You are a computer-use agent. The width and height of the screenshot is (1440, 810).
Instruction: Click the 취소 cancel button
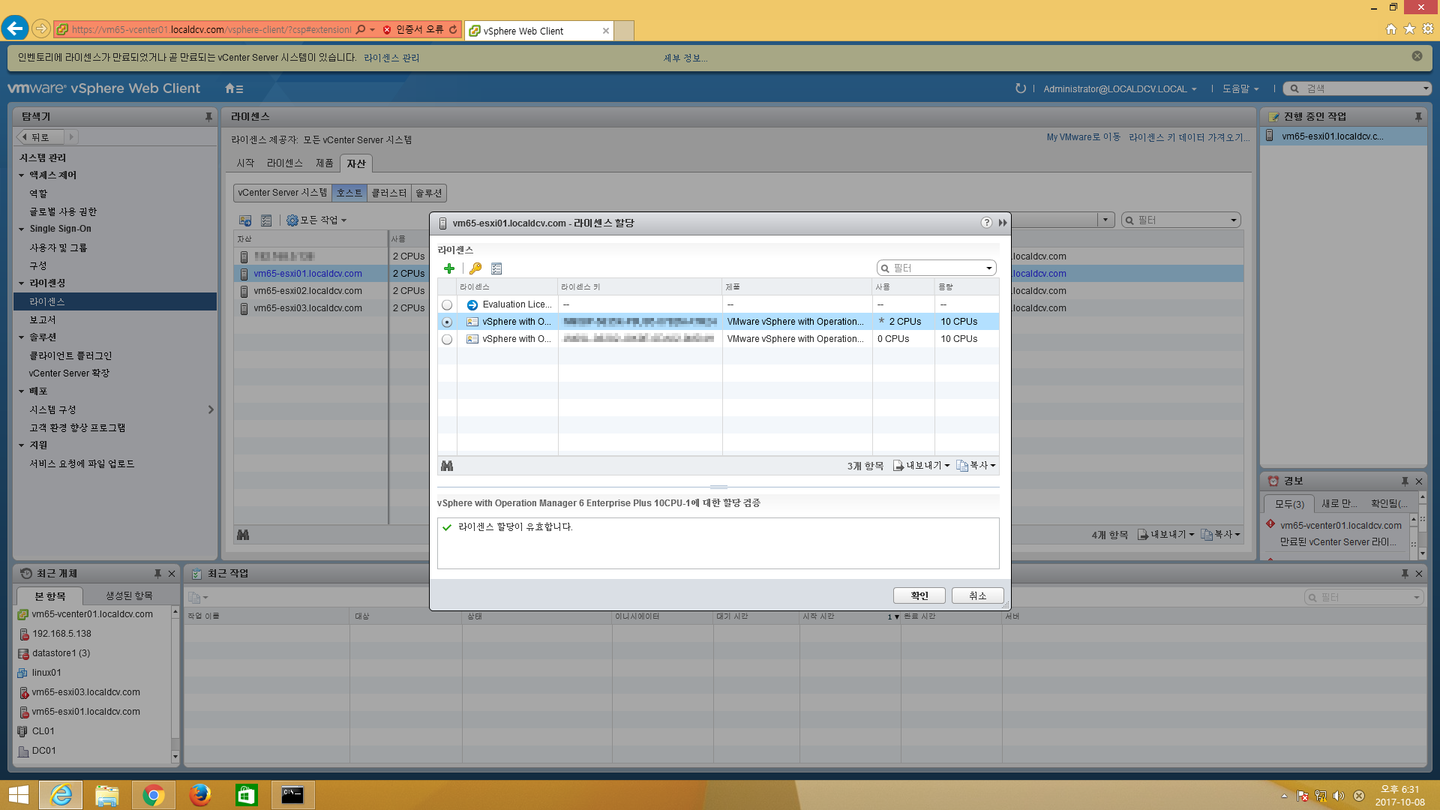click(977, 595)
